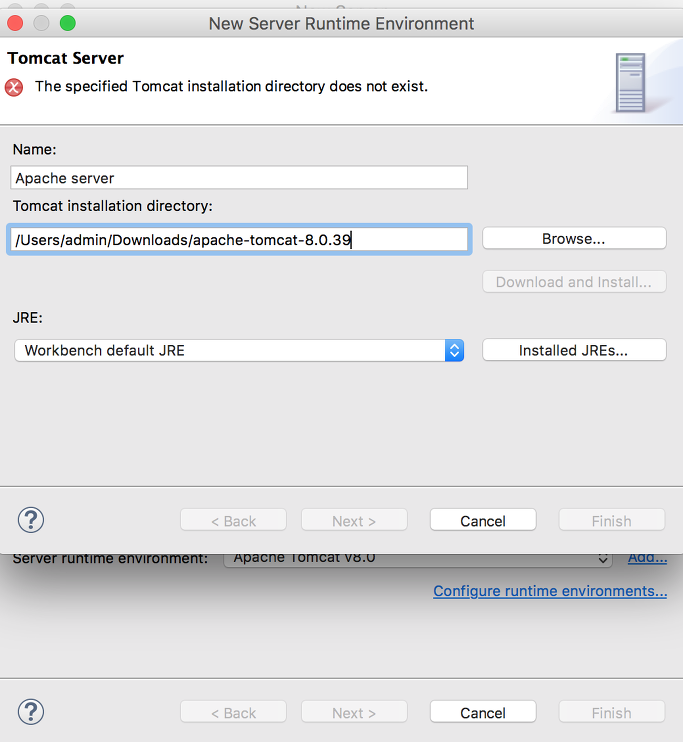
Task: Open the Workbench default JRE dropdown
Action: [x=239, y=350]
